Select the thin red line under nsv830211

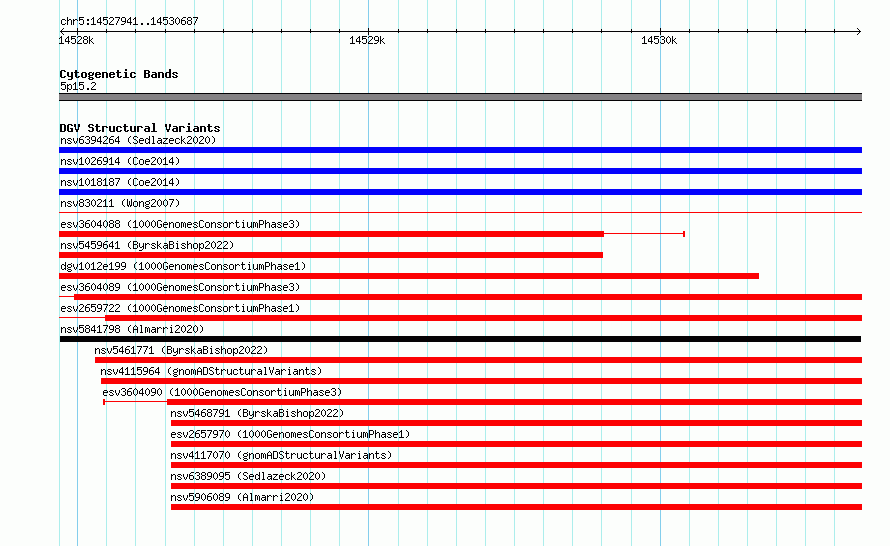point(460,213)
